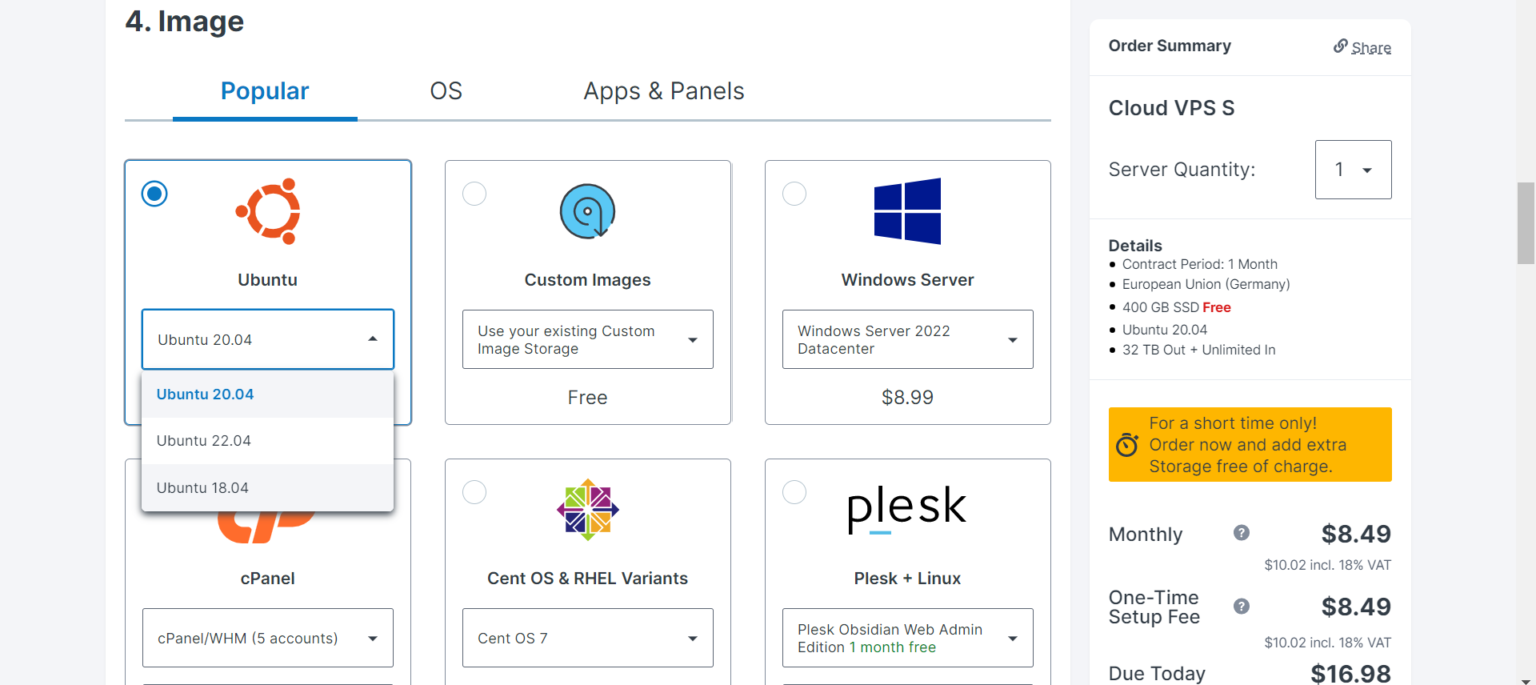Click the Custom Images spiral icon
The height and width of the screenshot is (685, 1536).
click(587, 211)
